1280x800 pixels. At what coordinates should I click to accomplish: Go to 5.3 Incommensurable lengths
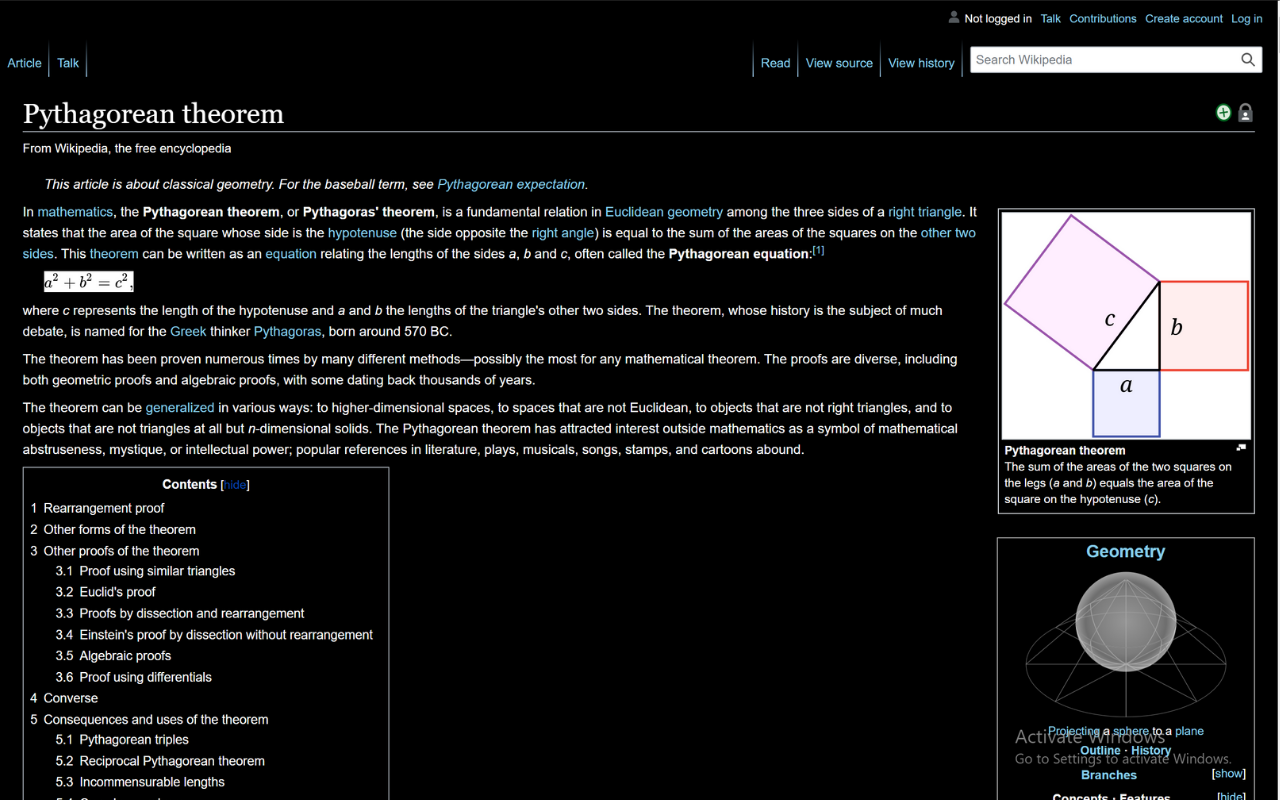point(140,782)
